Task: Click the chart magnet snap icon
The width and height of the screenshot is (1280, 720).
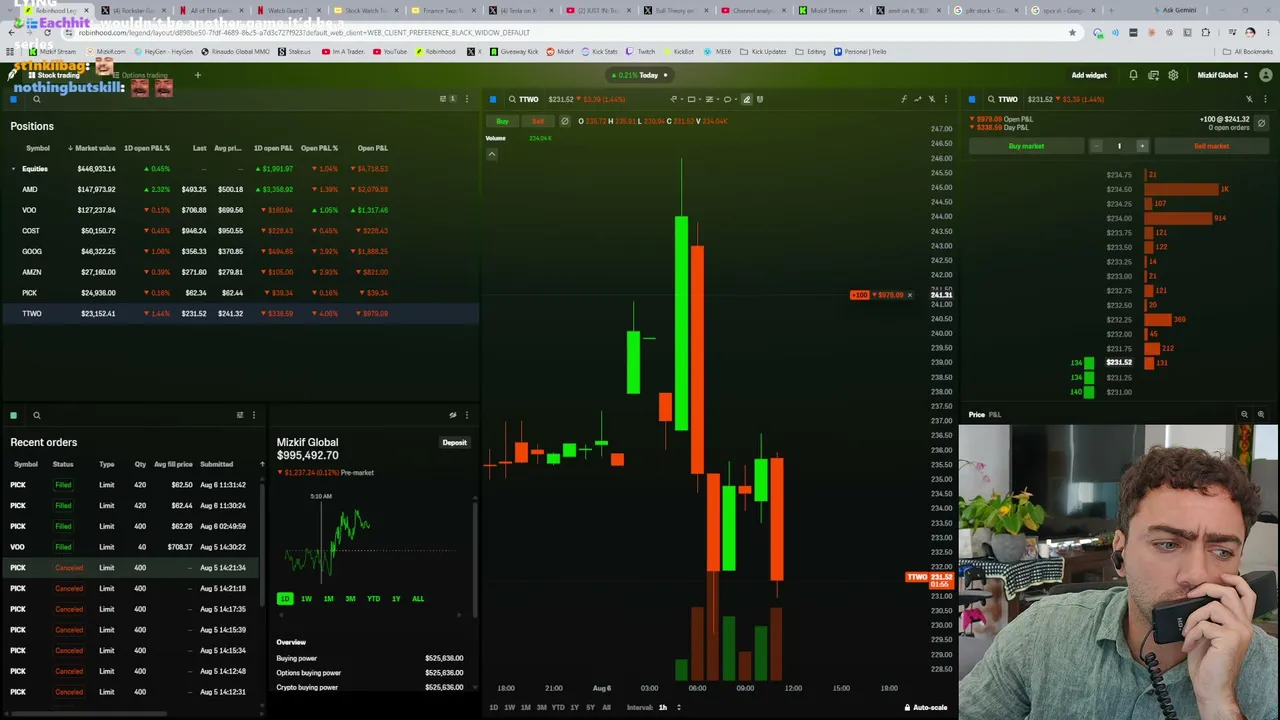Action: (x=760, y=99)
